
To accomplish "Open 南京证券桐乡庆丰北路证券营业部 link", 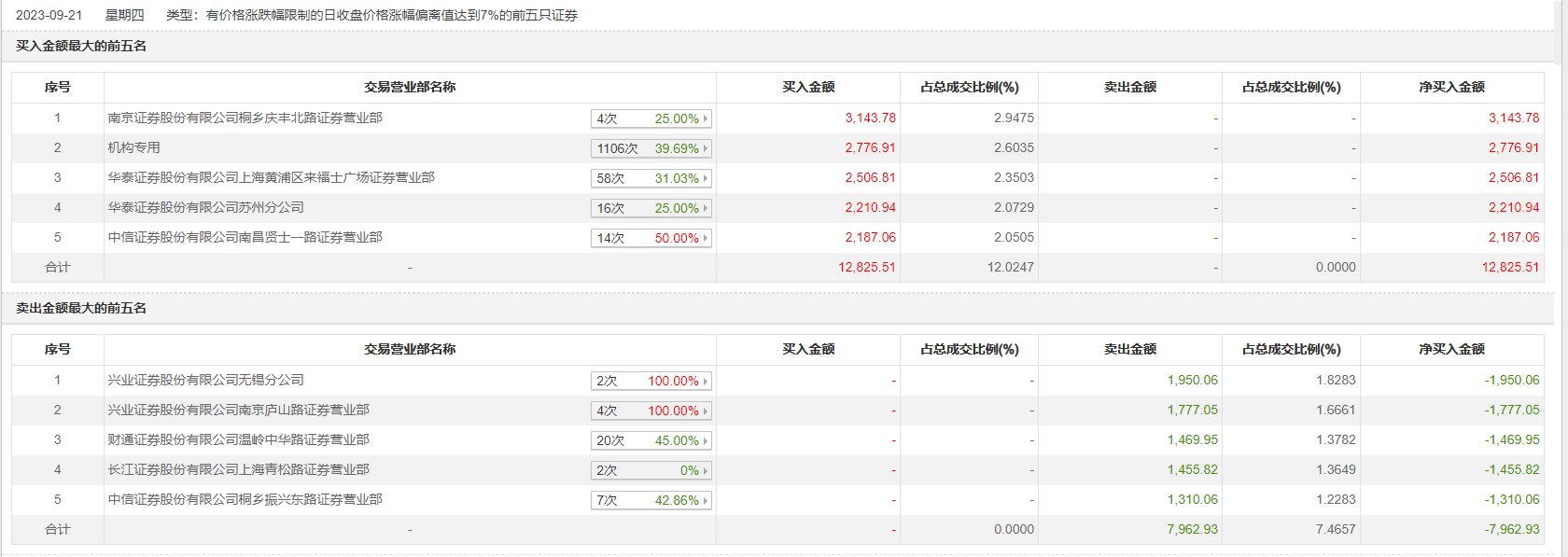I will coord(245,118).
